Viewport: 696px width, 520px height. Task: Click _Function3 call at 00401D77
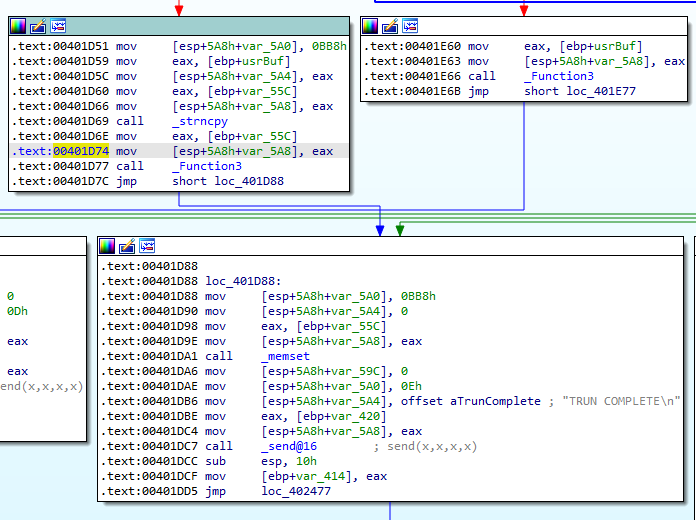pos(207,166)
